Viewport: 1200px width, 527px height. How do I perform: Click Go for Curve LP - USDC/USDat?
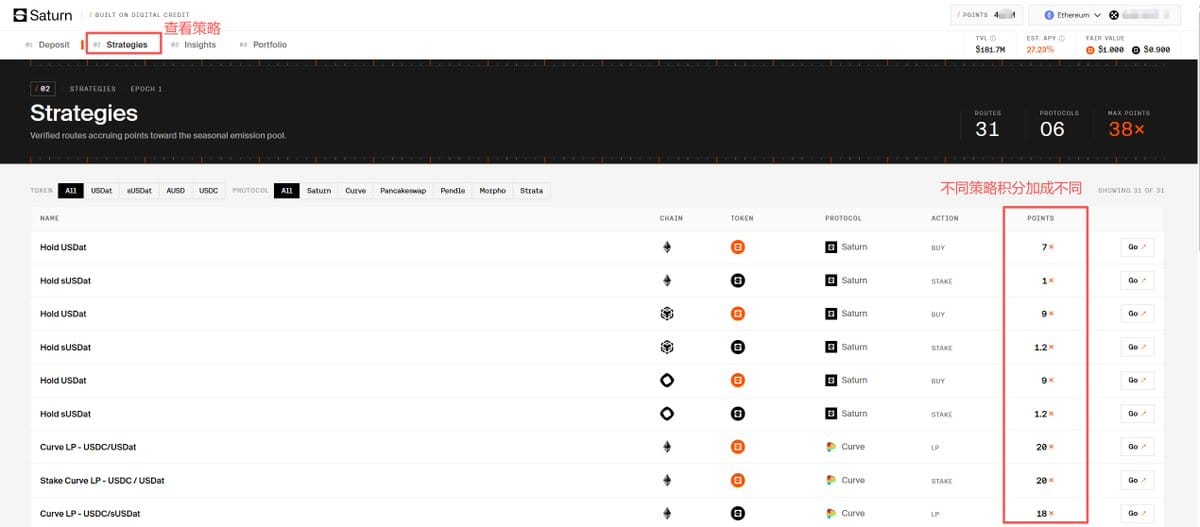point(1137,447)
